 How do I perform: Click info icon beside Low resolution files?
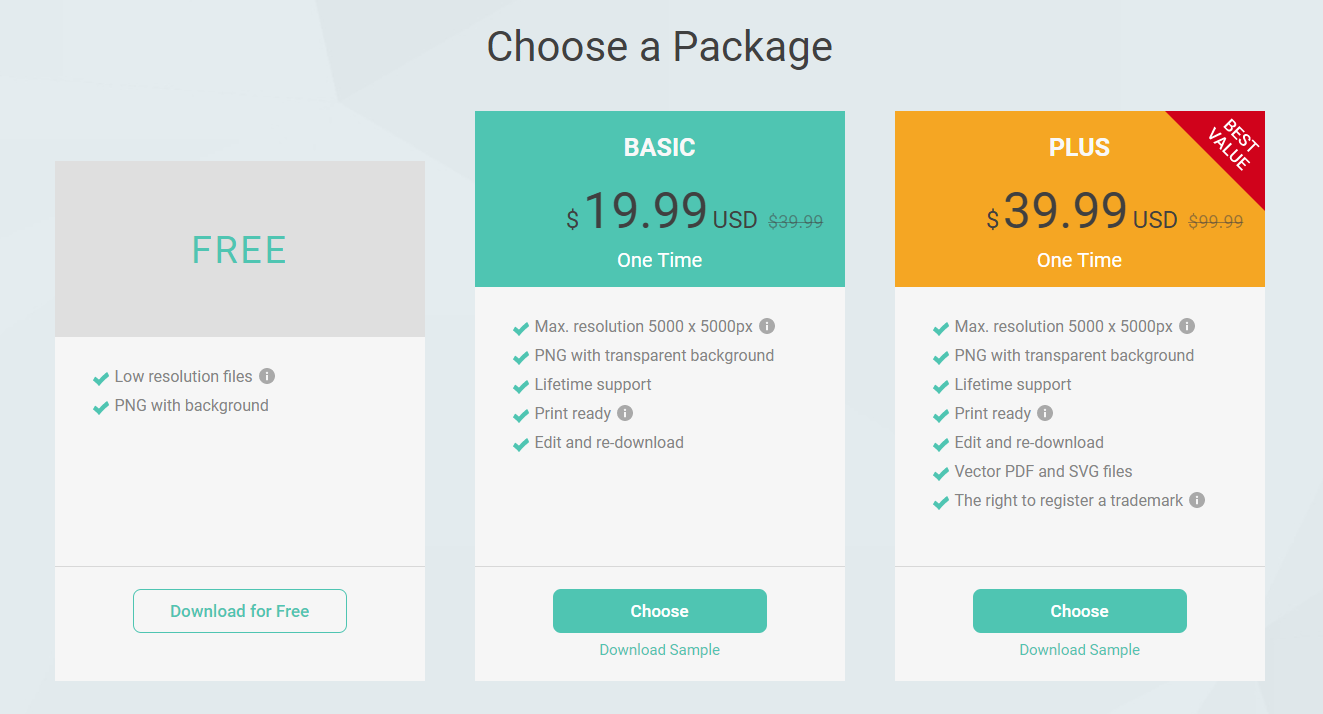(x=267, y=376)
